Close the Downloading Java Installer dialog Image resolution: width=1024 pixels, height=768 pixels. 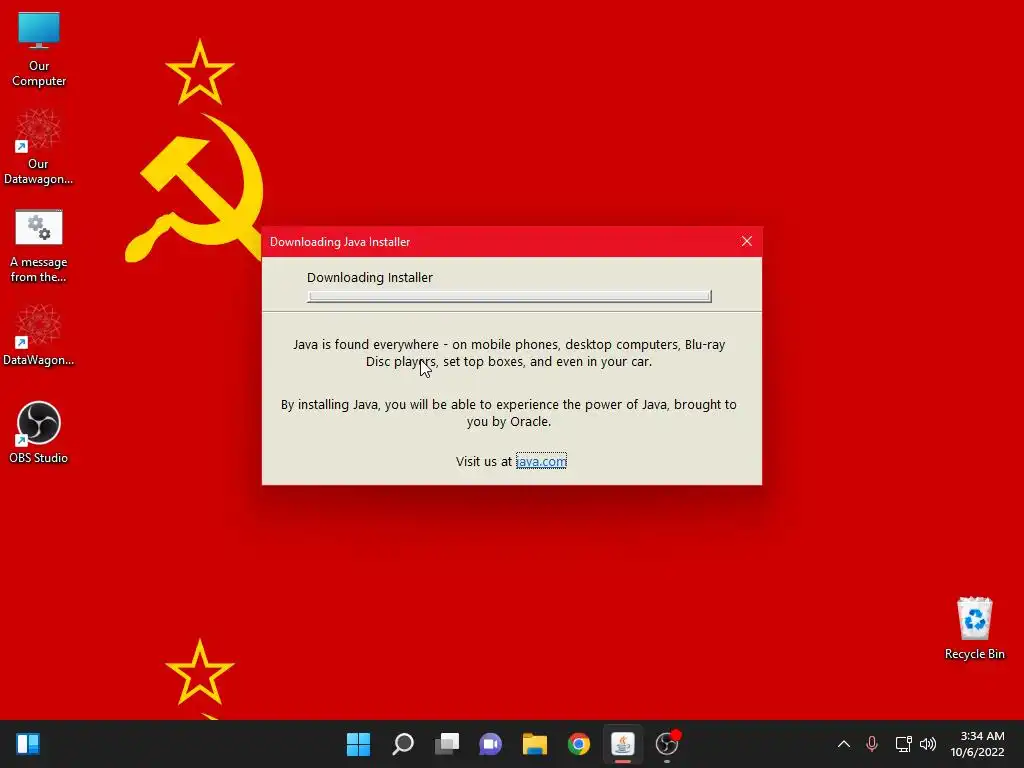coord(747,241)
